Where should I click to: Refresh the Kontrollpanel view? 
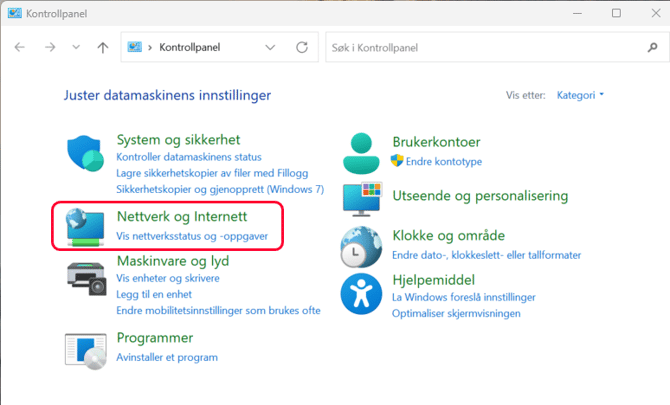click(302, 47)
